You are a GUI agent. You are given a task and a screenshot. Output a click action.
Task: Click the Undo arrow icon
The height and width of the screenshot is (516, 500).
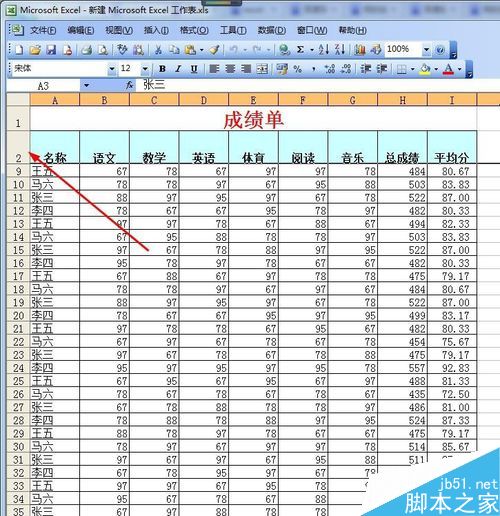point(234,50)
